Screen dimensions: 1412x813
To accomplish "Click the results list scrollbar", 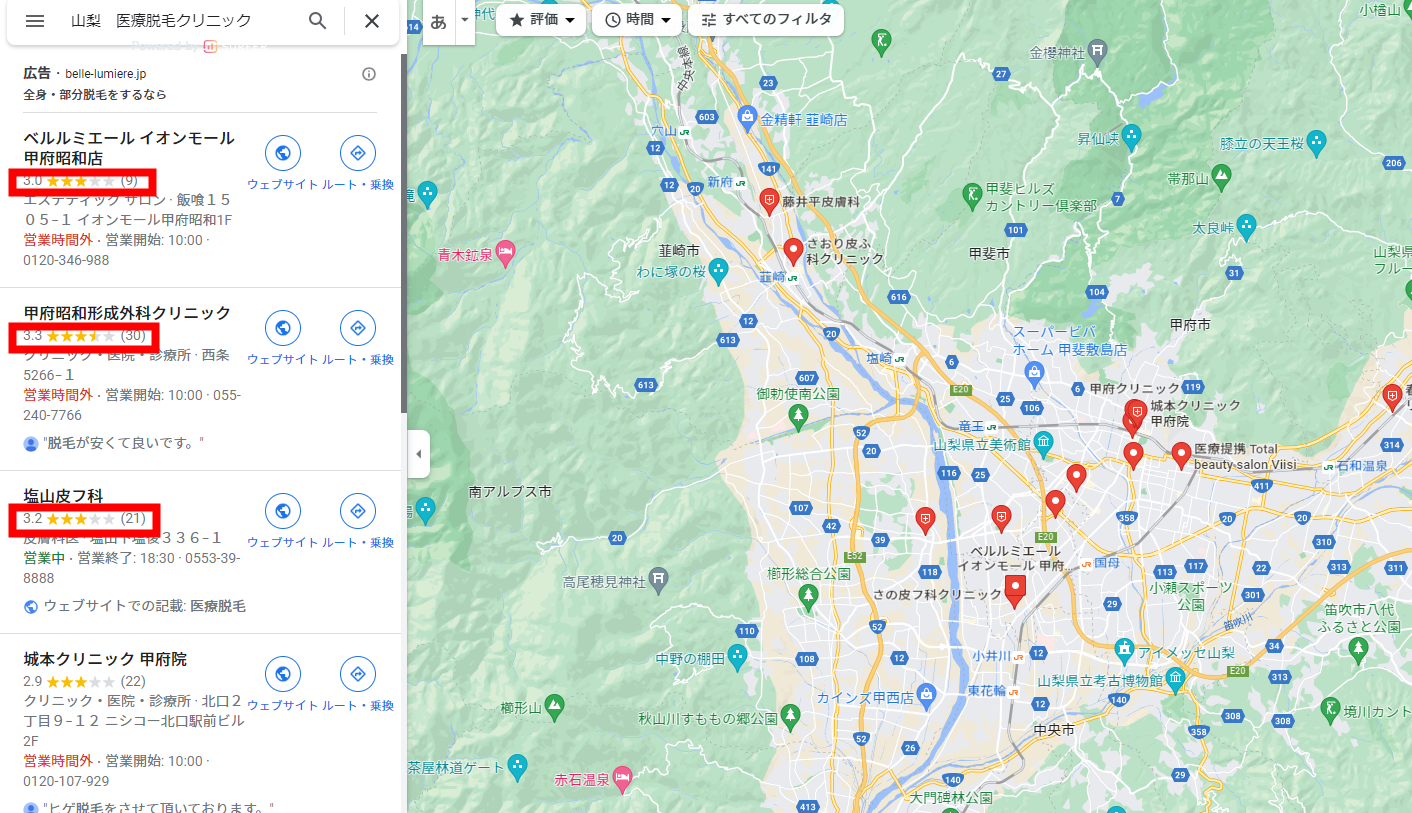I will click(403, 233).
